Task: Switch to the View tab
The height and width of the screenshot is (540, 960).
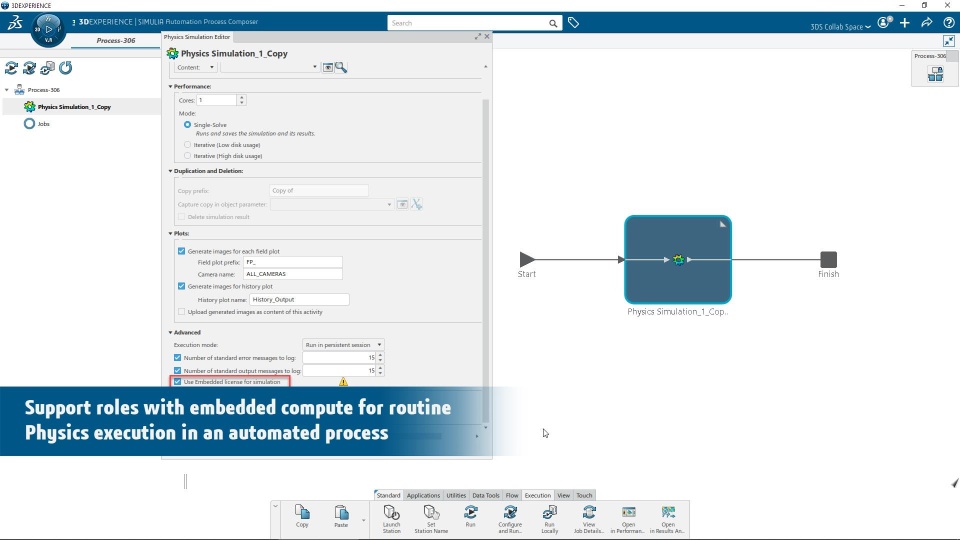Action: [563, 495]
